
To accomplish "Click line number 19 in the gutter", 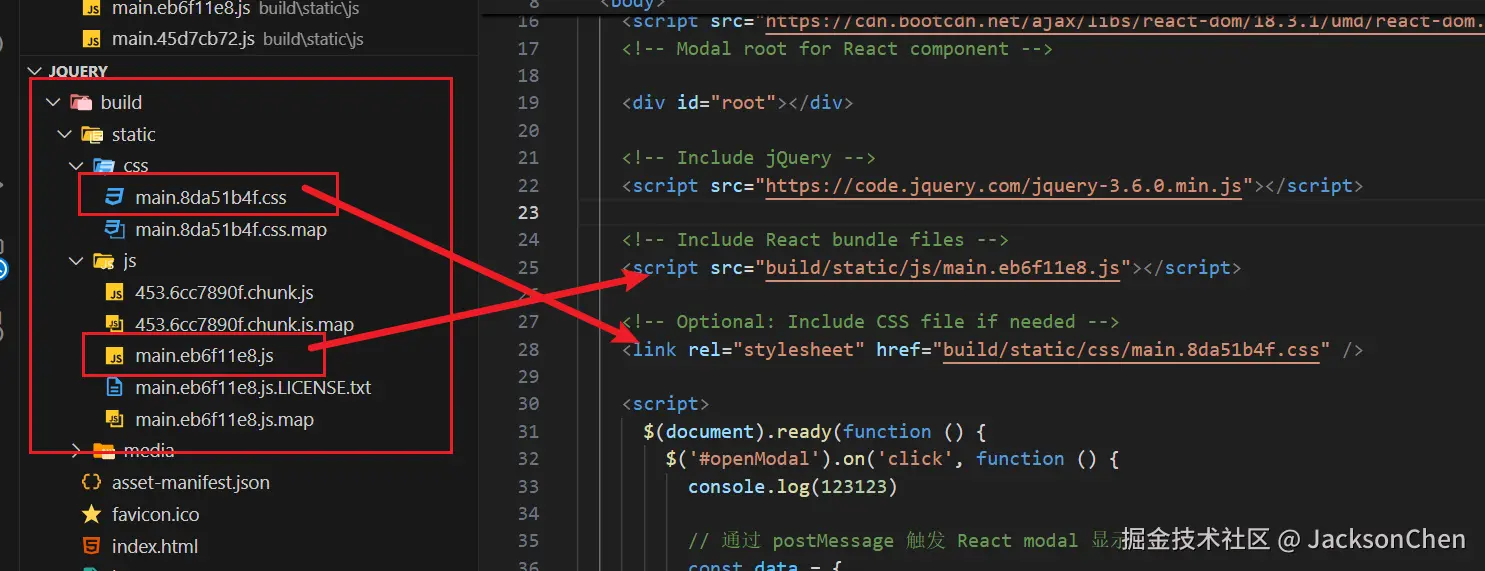I will pyautogui.click(x=527, y=103).
